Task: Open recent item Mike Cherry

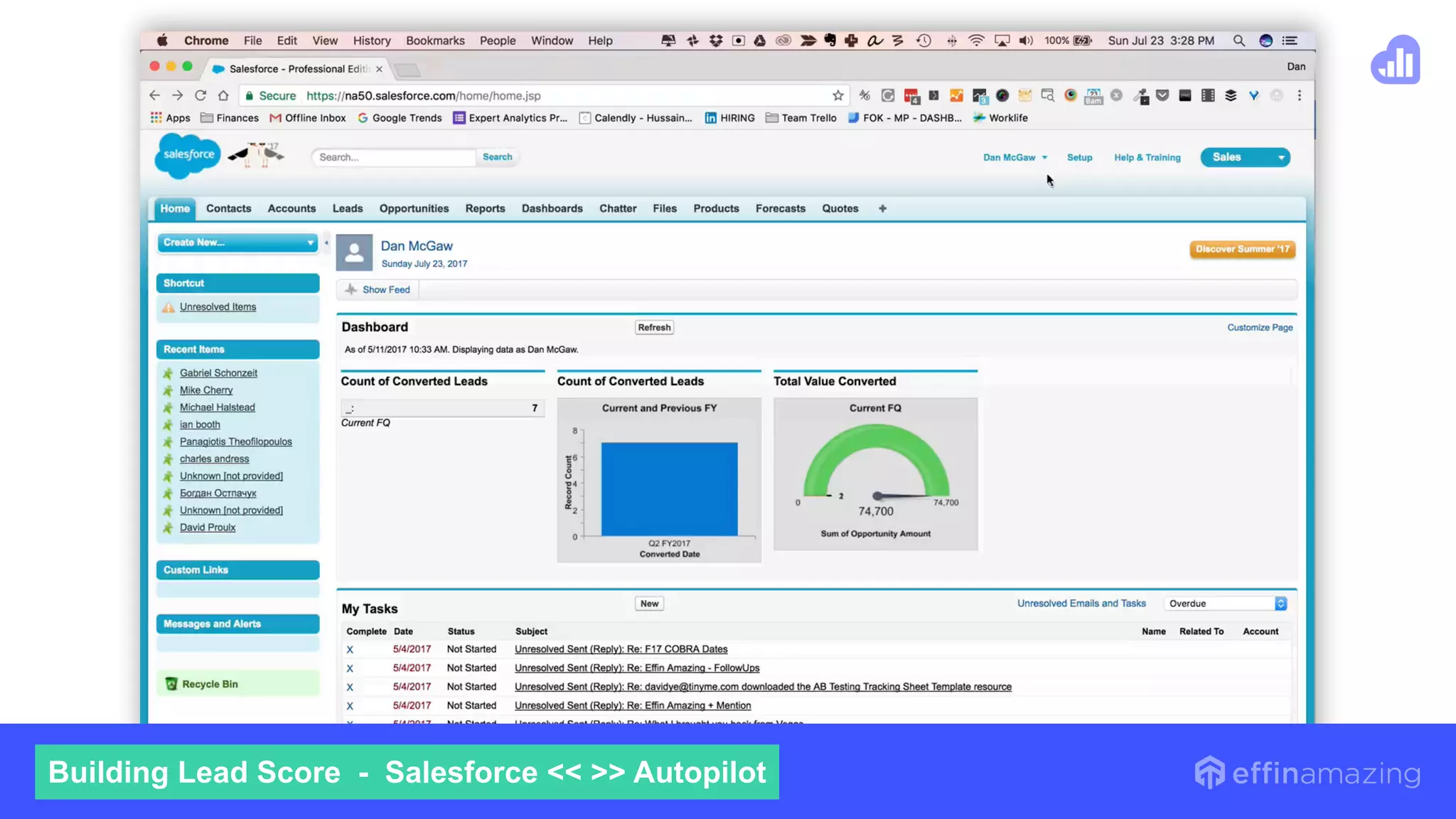Action: point(206,390)
